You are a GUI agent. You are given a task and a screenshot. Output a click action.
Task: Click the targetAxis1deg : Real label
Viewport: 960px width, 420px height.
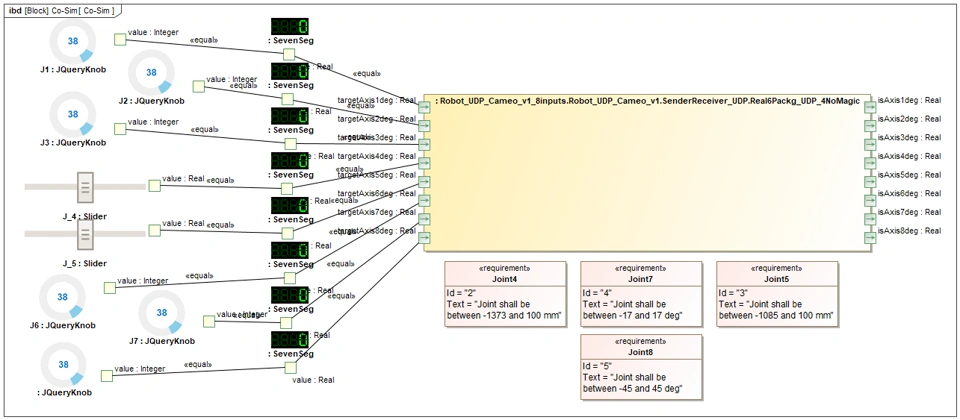(x=377, y=100)
